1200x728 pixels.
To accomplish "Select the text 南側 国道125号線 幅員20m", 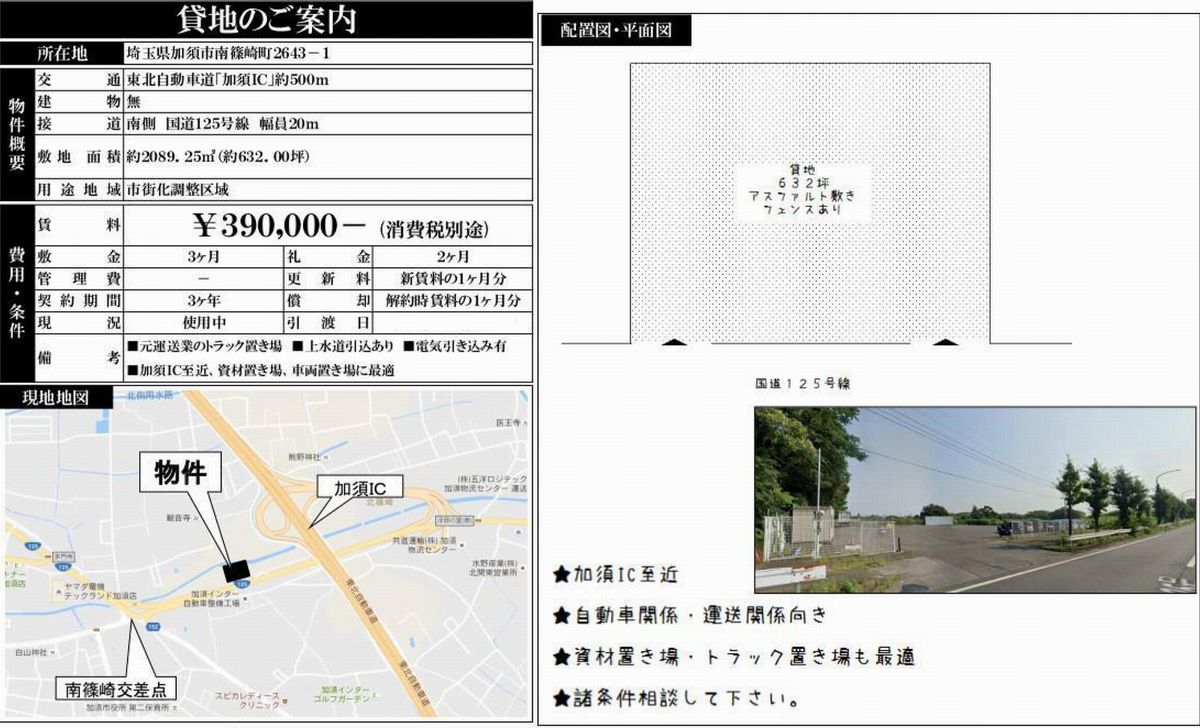I will coord(224,123).
